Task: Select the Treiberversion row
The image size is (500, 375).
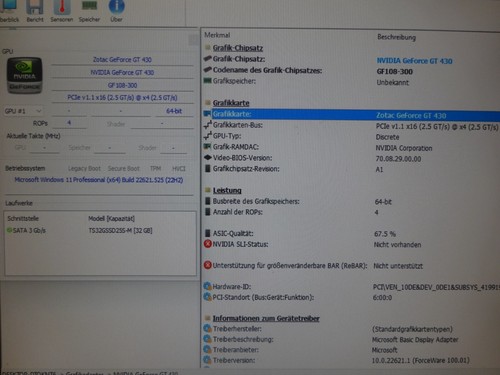Action: click(x=352, y=360)
